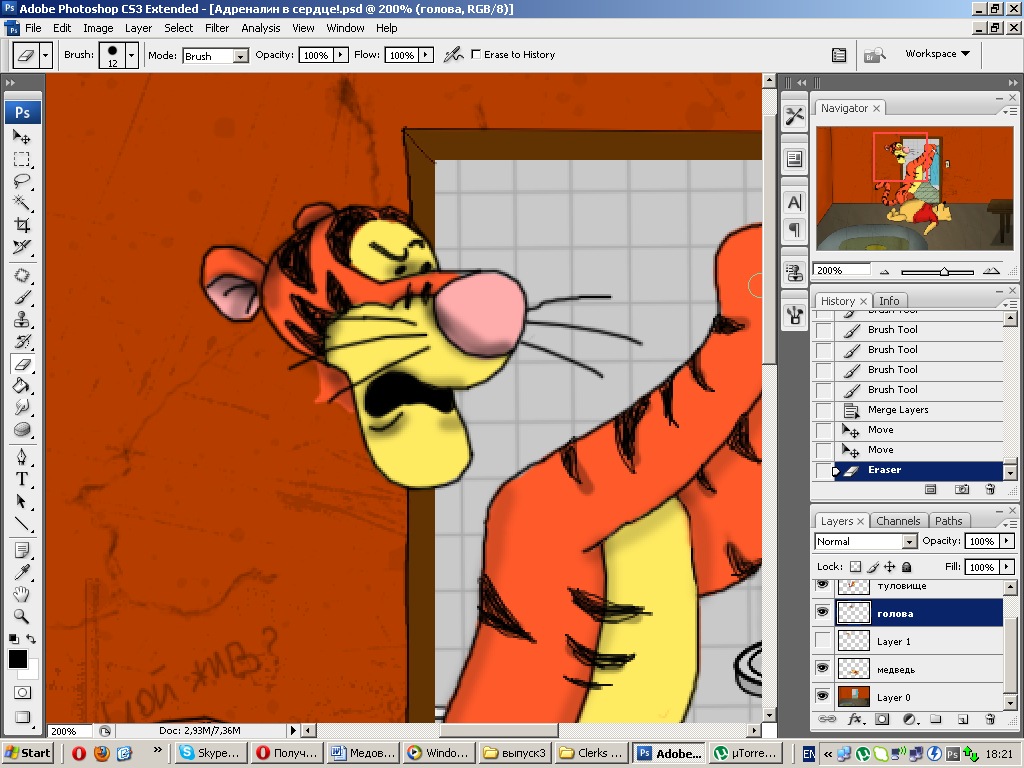Select the Horizontal Type tool
This screenshot has height=768, width=1024.
click(x=22, y=479)
